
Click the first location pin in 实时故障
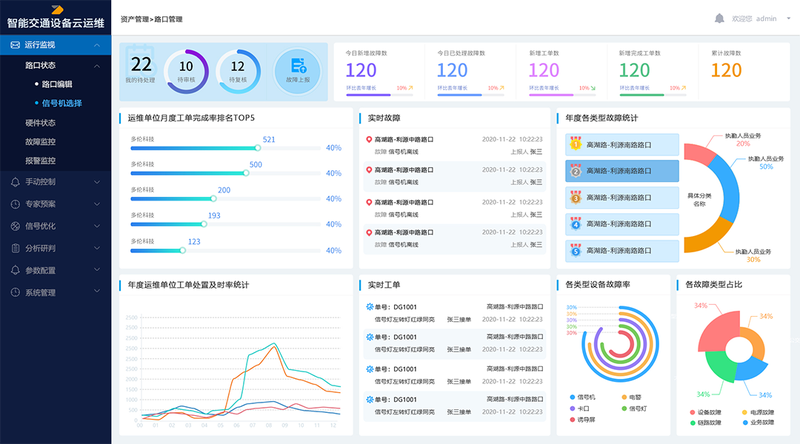tap(369, 141)
